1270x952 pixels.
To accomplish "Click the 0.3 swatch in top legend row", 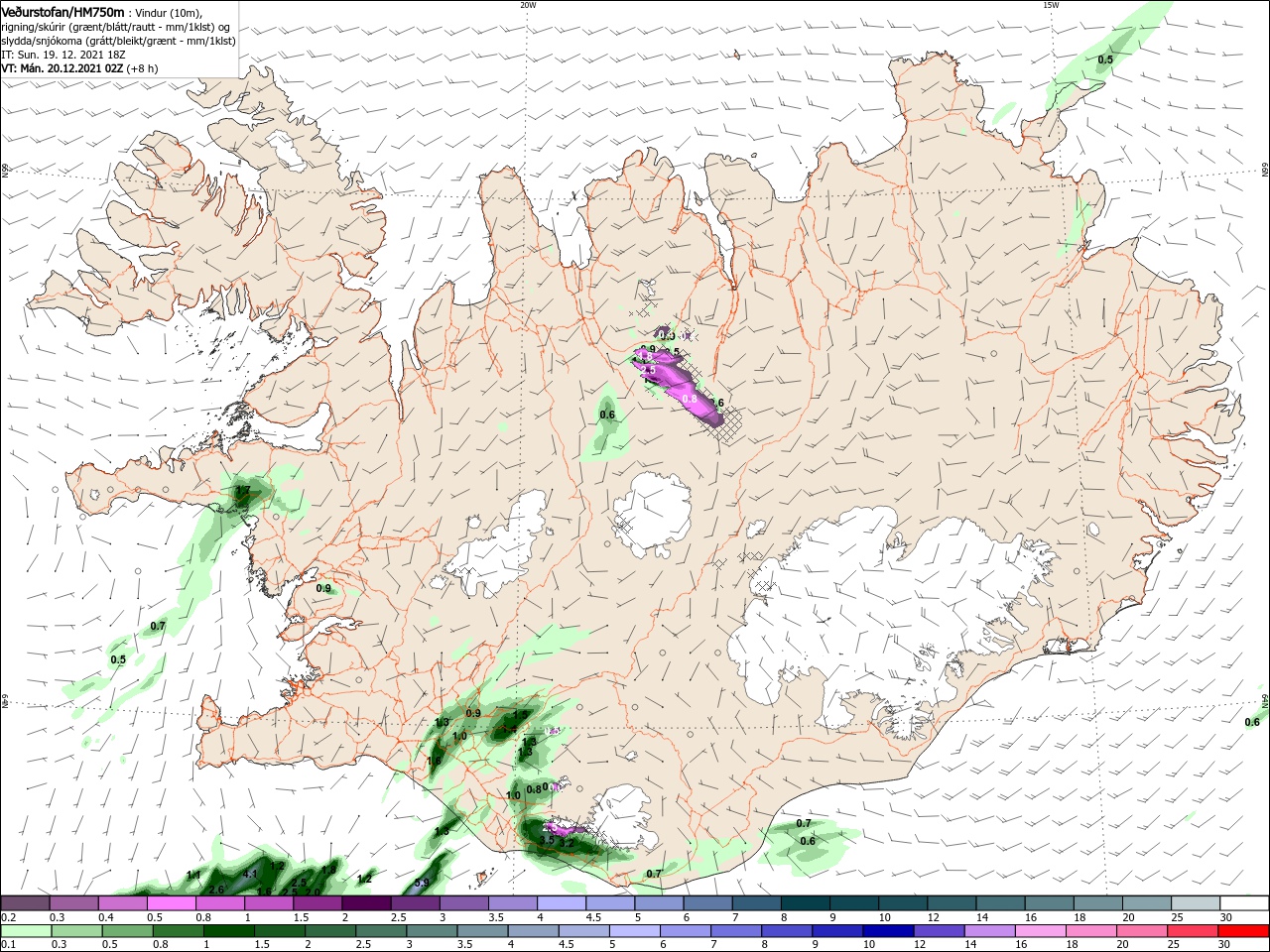I will click(74, 903).
